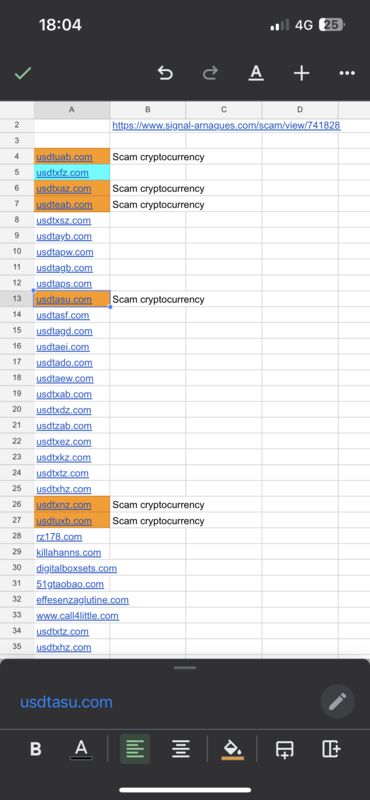Open the three-dot more options menu

click(x=347, y=73)
